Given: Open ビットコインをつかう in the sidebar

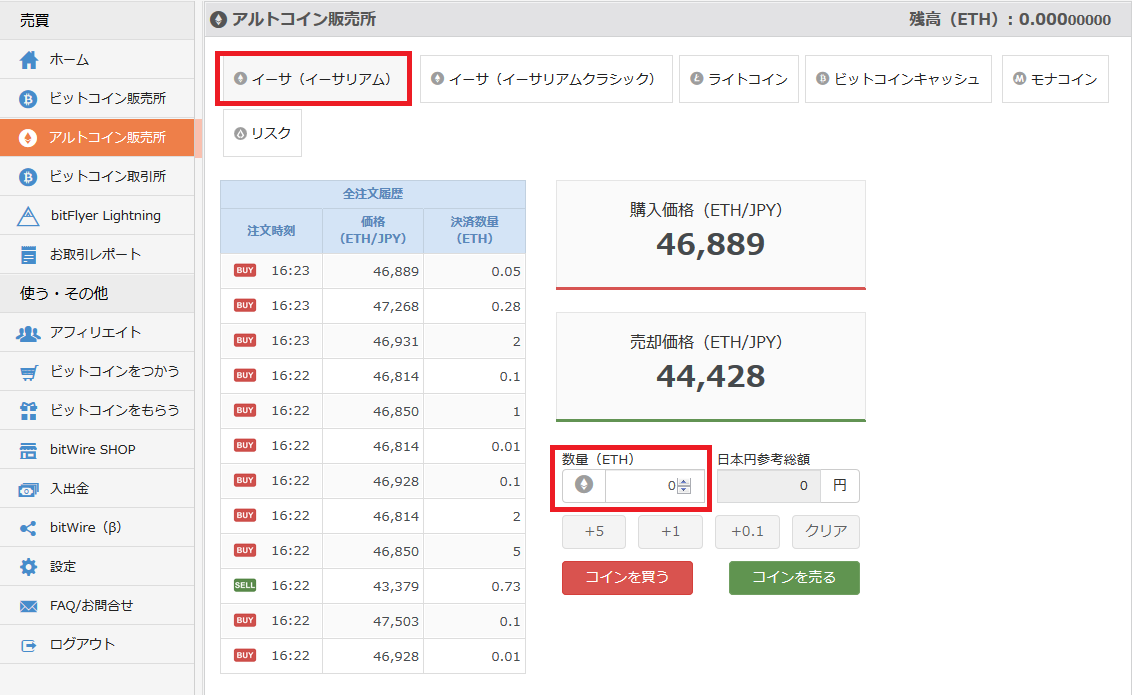Looking at the screenshot, I should tap(97, 372).
